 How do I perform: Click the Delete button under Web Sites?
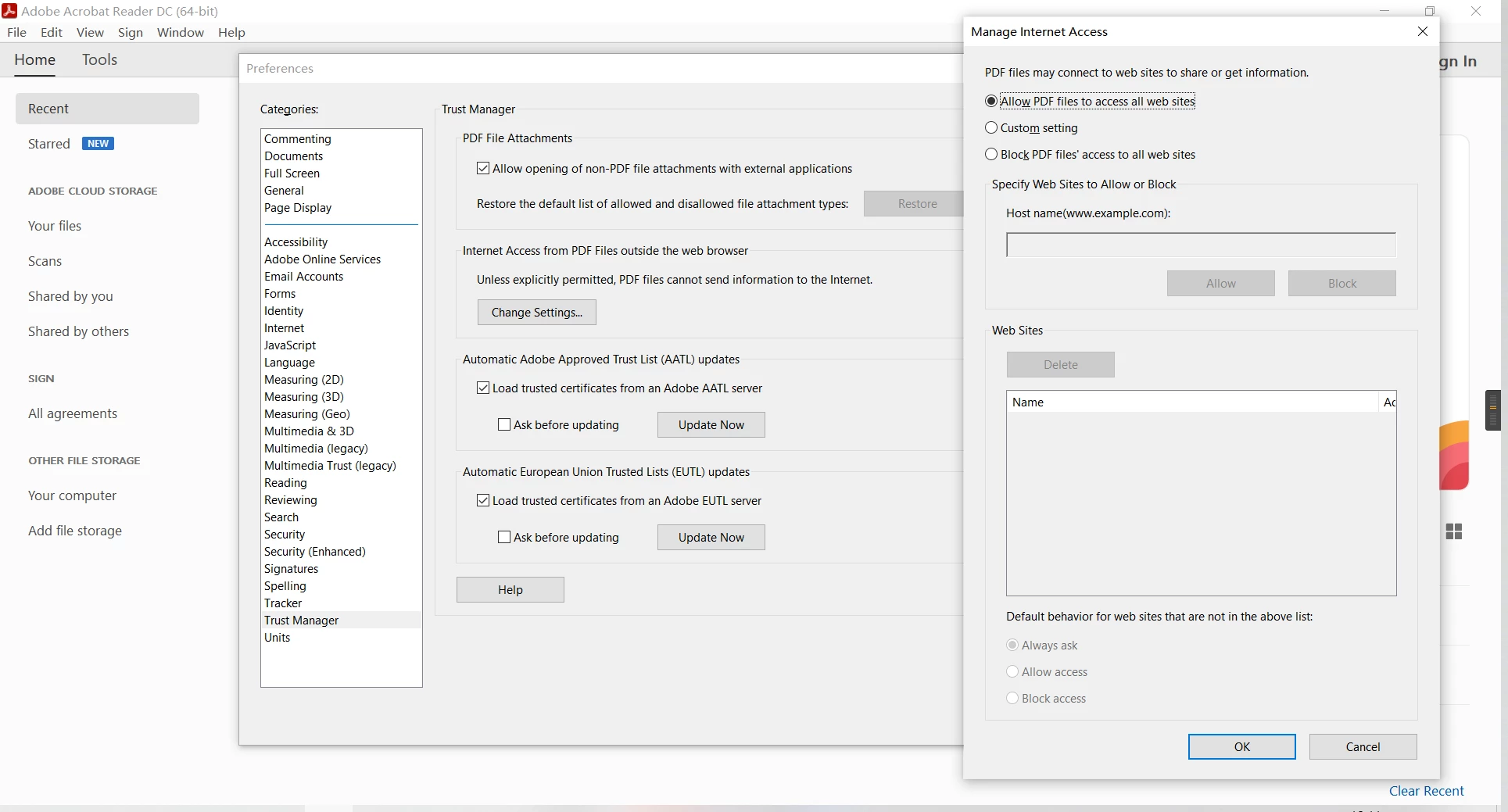(1061, 364)
